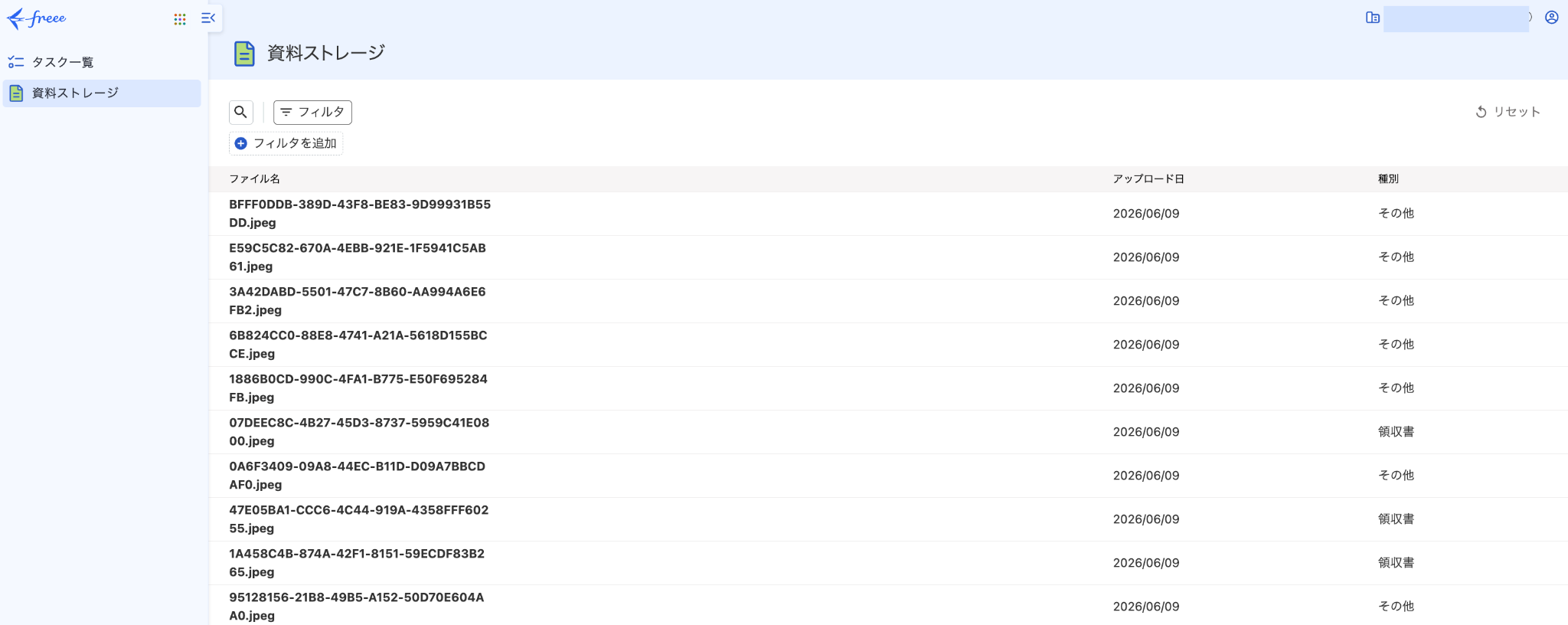The width and height of the screenshot is (1568, 625).
Task: Open the フィルタ filter button
Action: point(312,112)
